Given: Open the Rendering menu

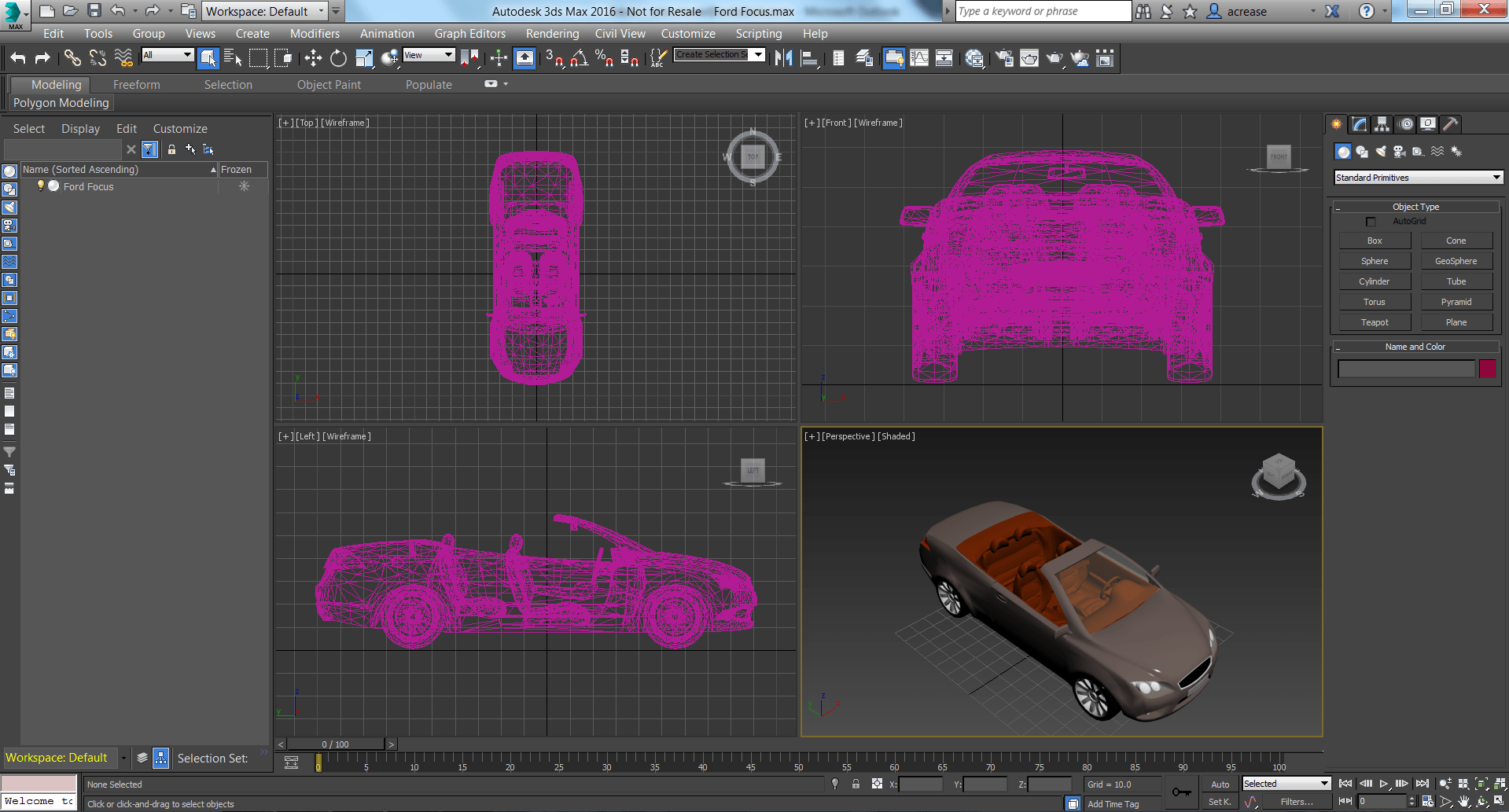Looking at the screenshot, I should (x=552, y=33).
